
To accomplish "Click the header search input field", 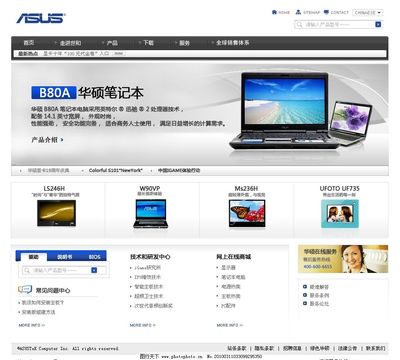I will coord(338,24).
